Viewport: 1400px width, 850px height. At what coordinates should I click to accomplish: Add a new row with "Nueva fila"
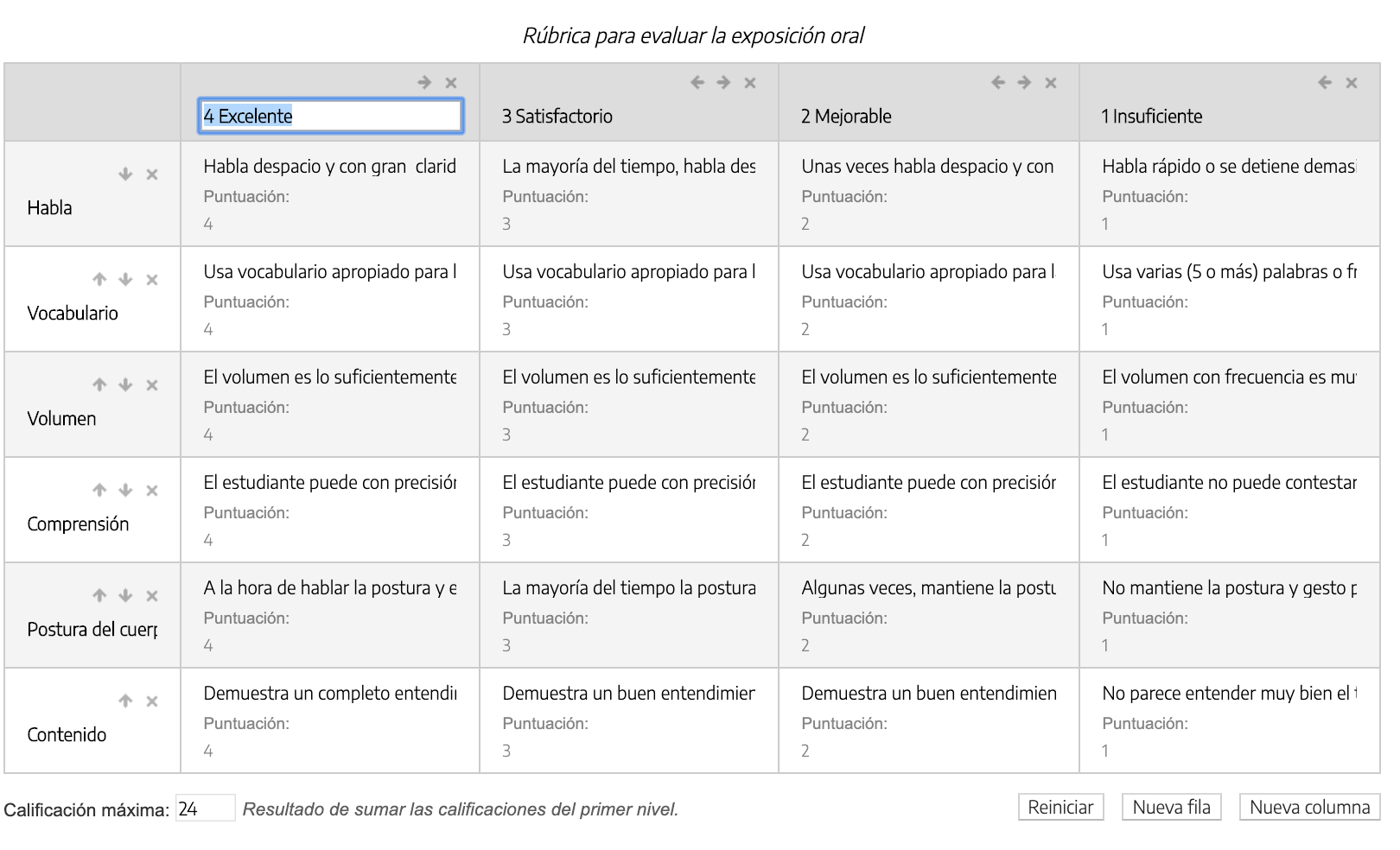1171,808
